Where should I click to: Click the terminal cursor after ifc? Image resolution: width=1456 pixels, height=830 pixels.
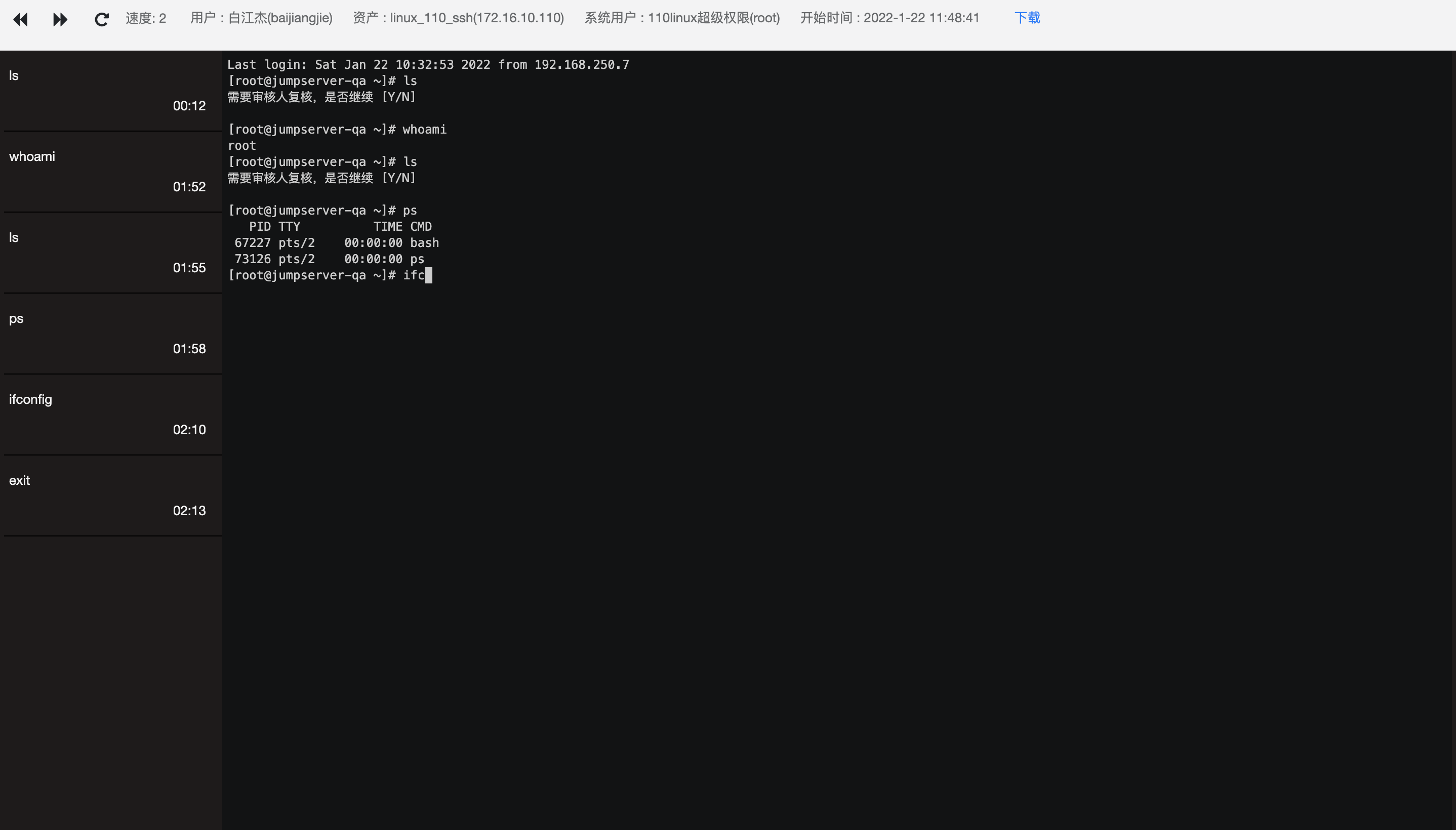click(x=429, y=275)
